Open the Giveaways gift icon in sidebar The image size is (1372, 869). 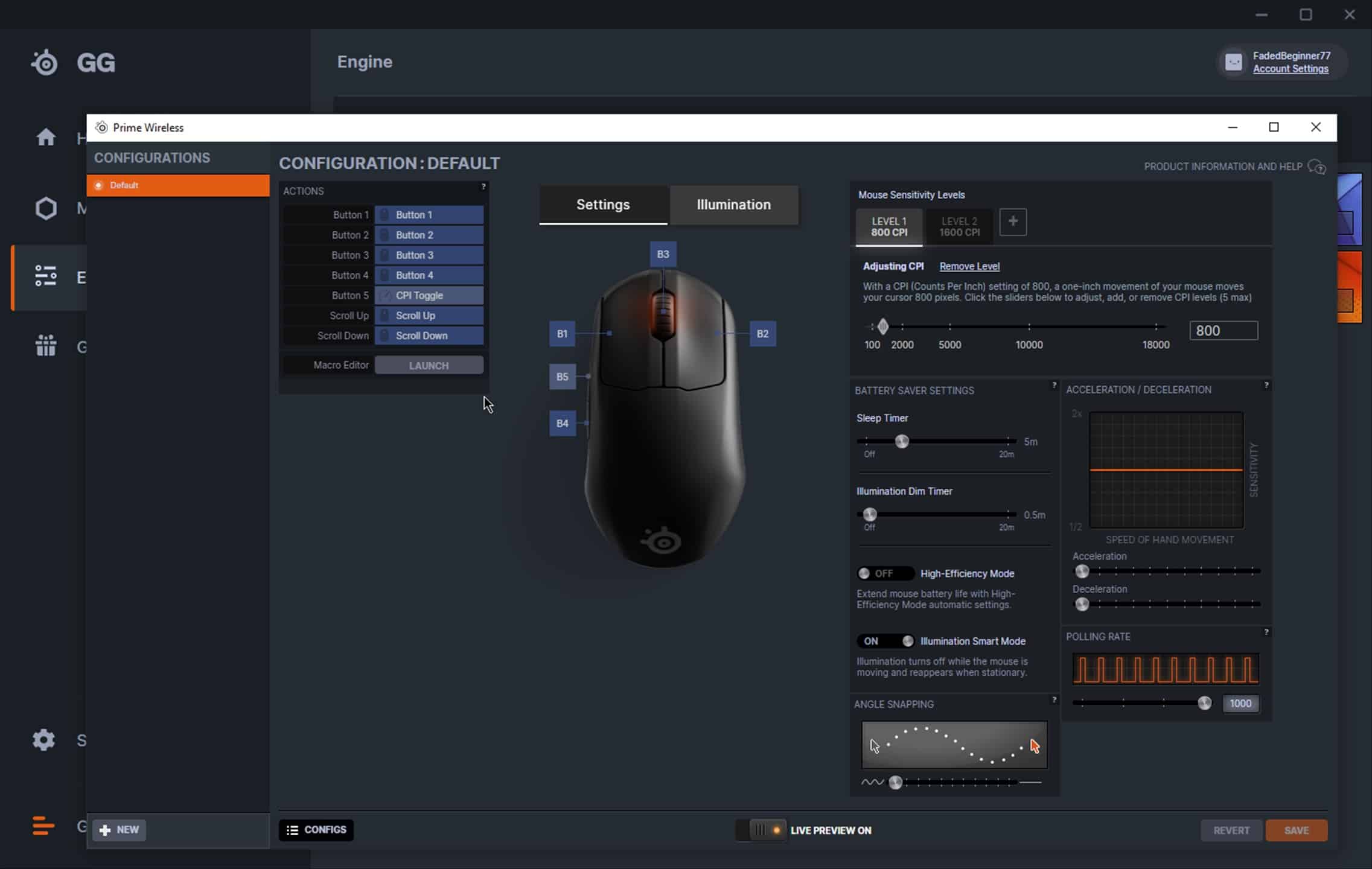tap(46, 346)
